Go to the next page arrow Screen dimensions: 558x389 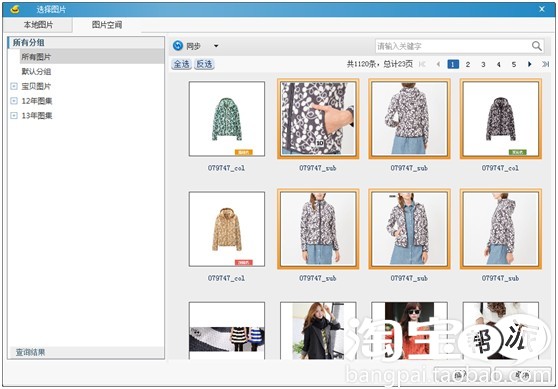530,64
